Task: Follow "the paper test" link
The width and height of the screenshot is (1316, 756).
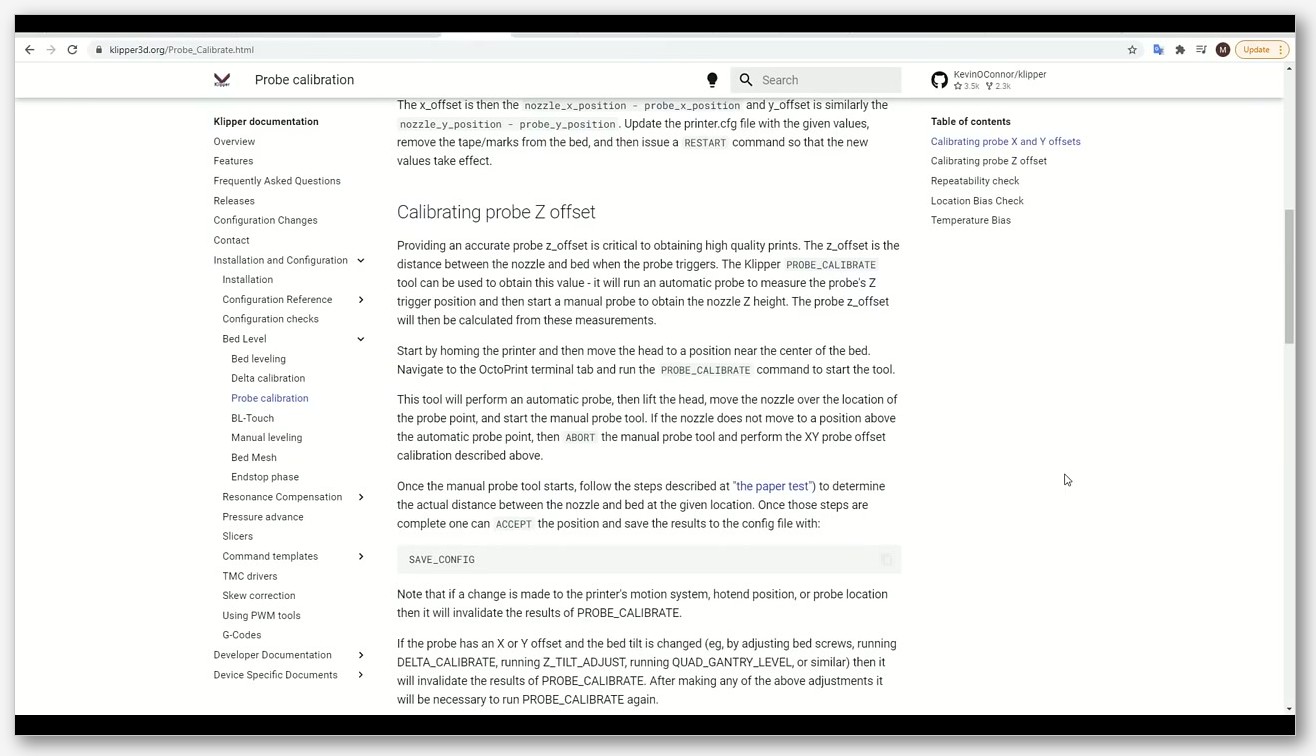Action: click(774, 486)
